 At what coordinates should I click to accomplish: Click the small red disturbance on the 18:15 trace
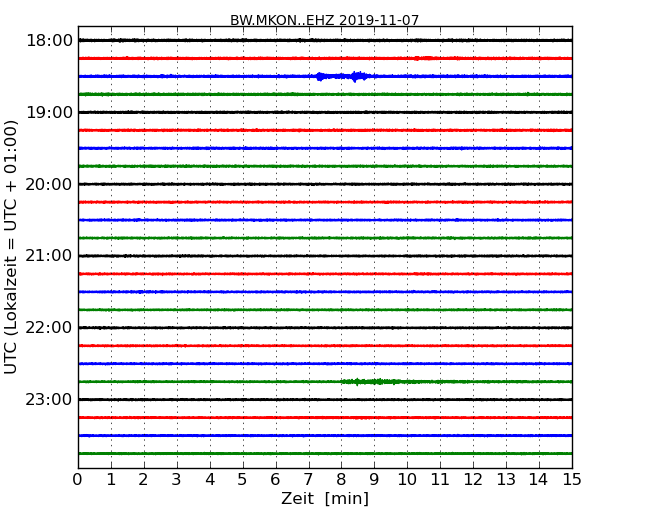pos(424,58)
